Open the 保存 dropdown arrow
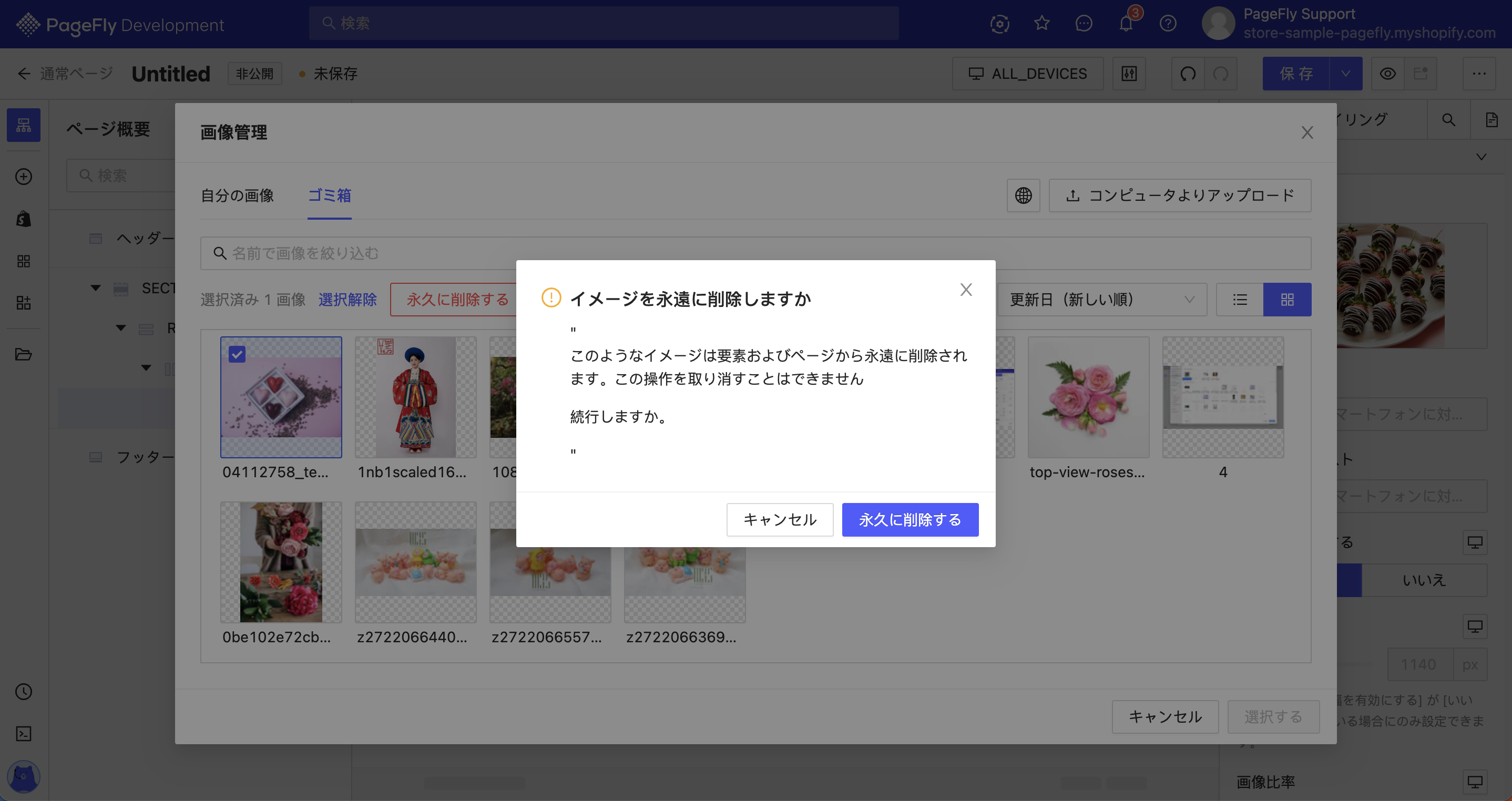 pos(1346,74)
